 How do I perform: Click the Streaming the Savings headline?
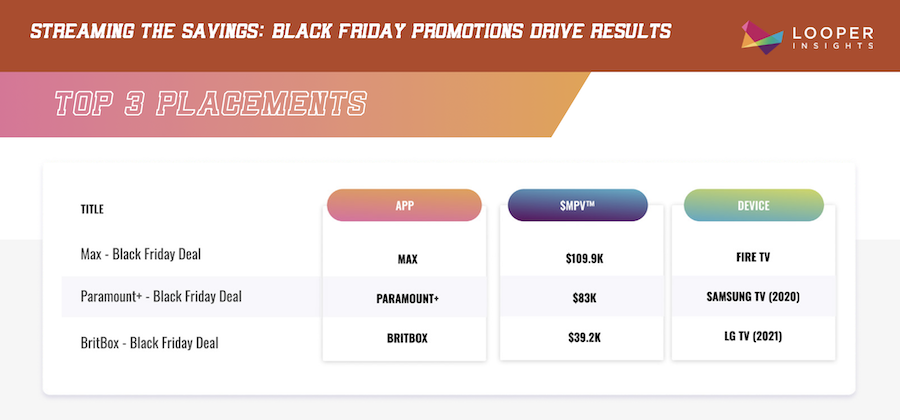point(350,30)
